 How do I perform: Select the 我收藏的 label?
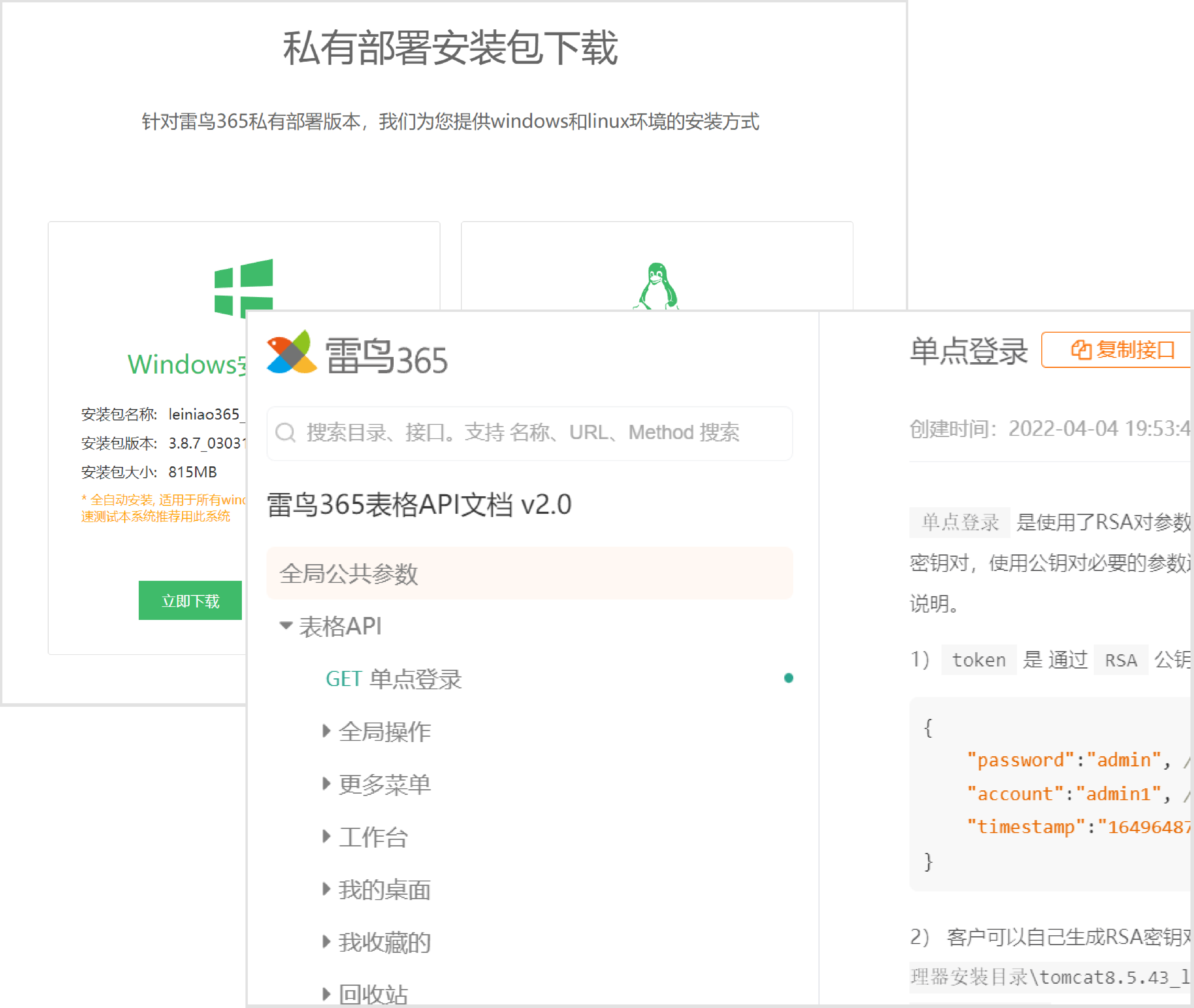(x=384, y=942)
